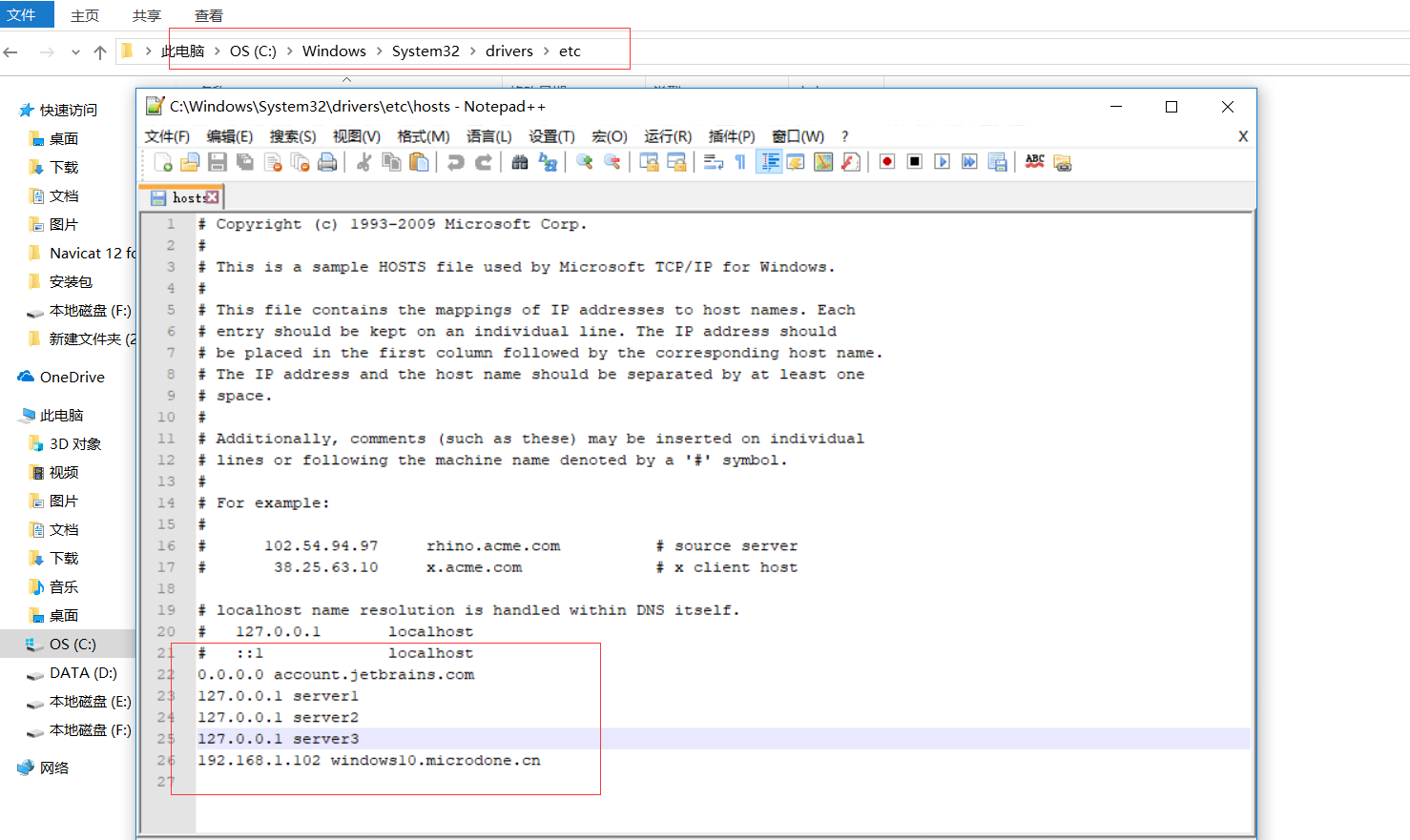Image resolution: width=1410 pixels, height=840 pixels.
Task: Click the Save All toolbar icon
Action: click(245, 162)
